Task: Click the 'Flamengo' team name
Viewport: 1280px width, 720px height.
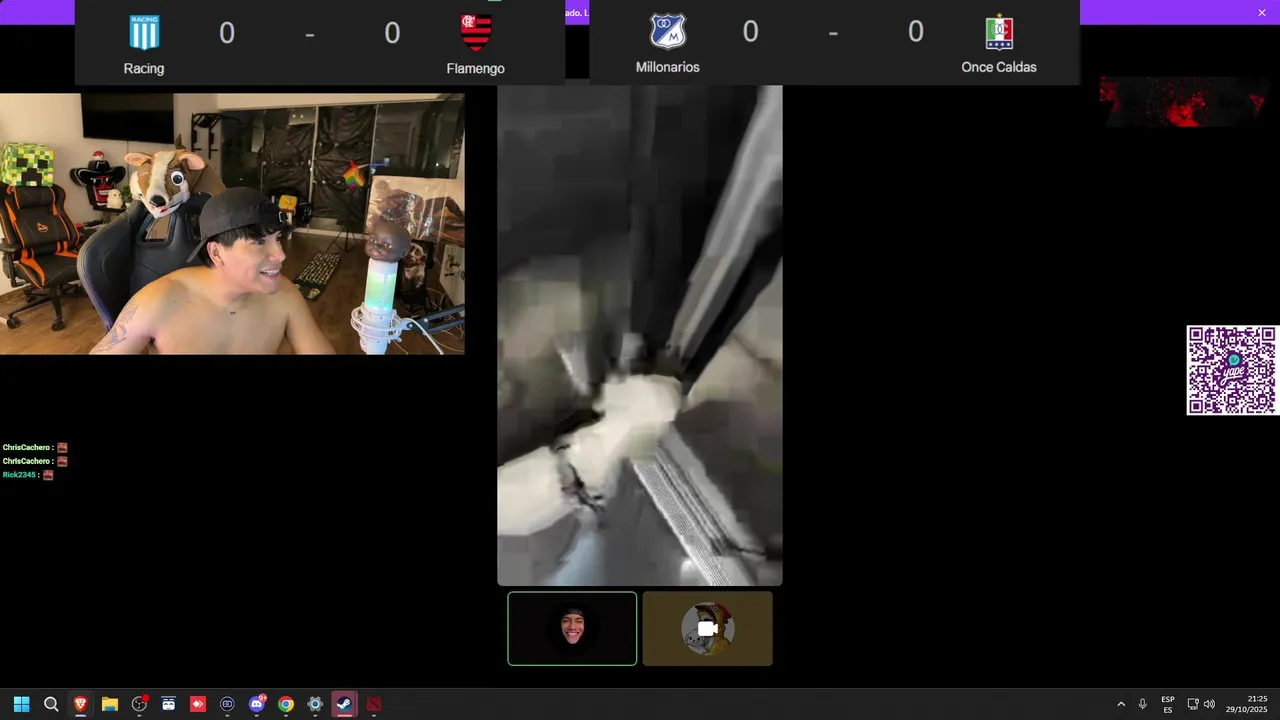Action: click(x=476, y=69)
